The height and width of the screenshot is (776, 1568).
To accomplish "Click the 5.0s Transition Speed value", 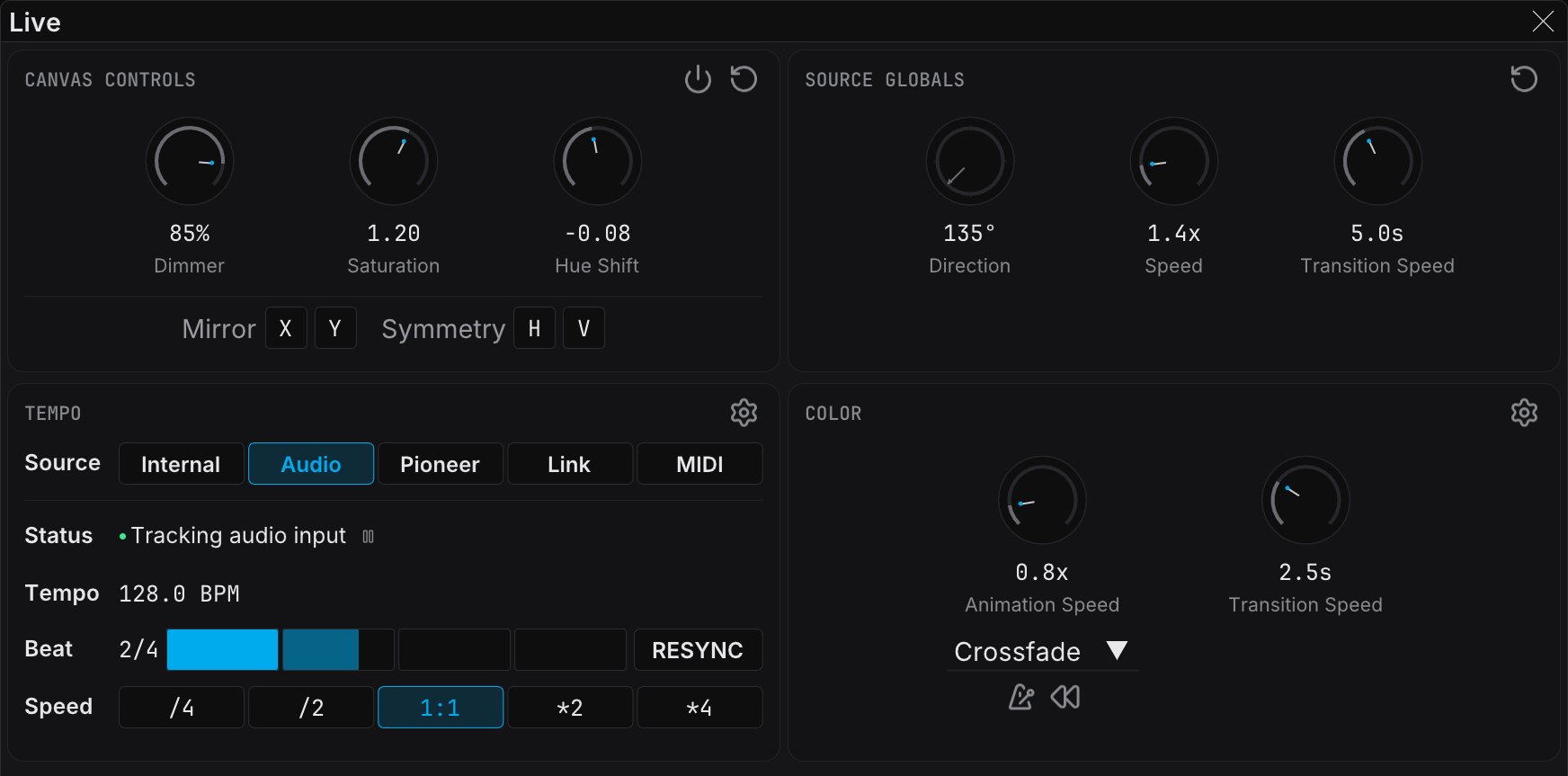I will click(x=1377, y=233).
